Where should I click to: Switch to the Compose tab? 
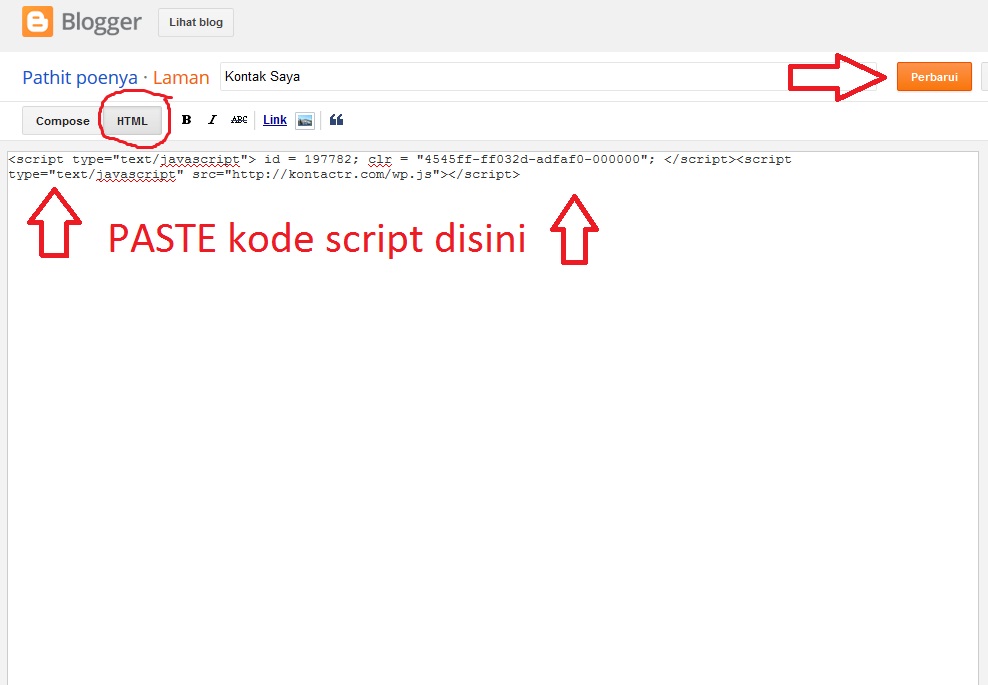tap(61, 120)
